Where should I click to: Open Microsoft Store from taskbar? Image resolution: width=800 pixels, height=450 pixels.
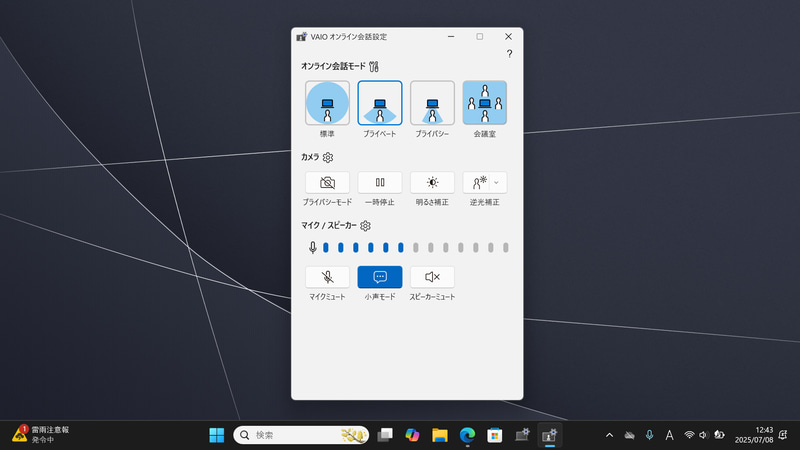[x=494, y=435]
